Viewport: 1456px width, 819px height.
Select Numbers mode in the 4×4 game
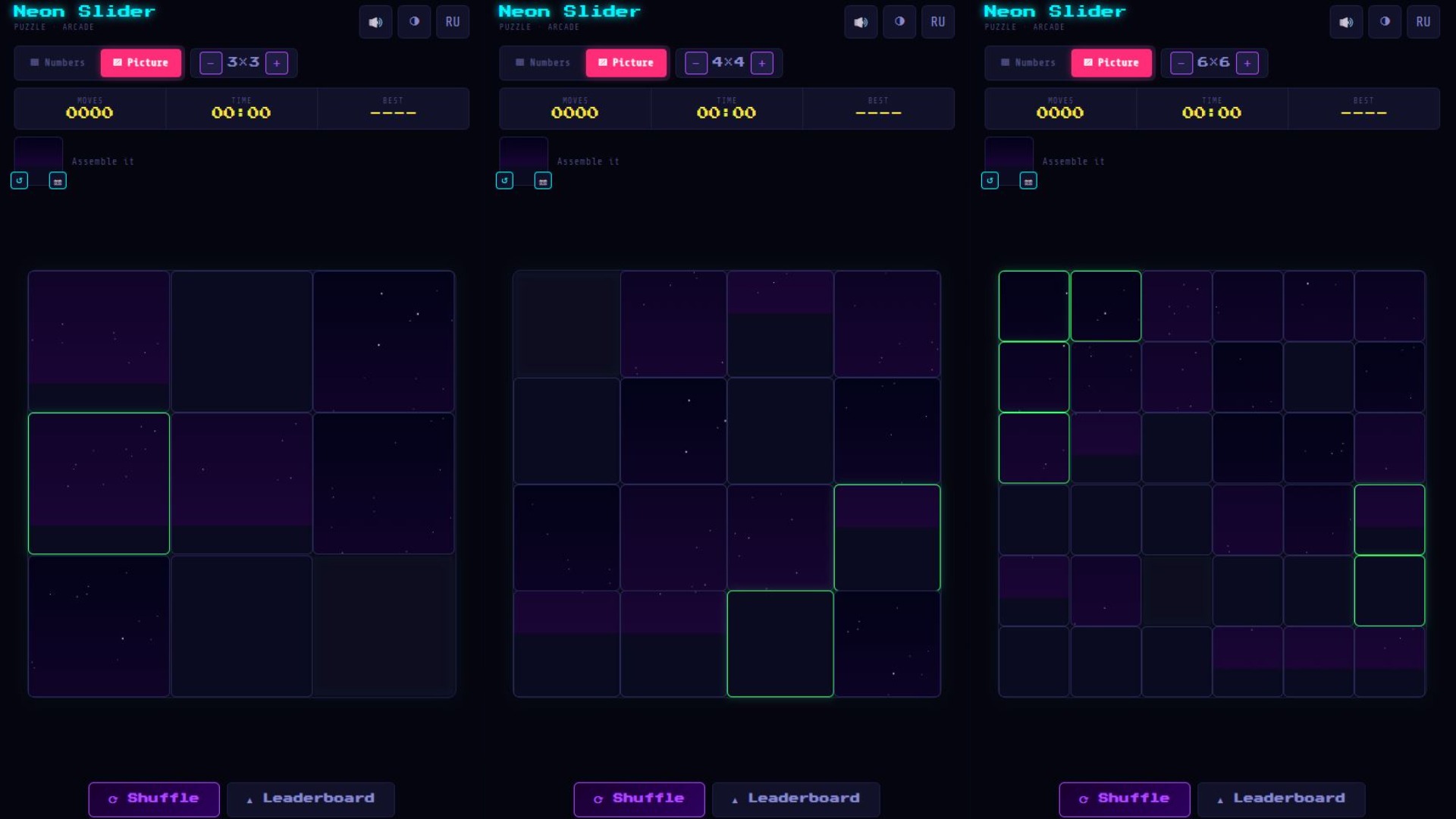click(543, 63)
